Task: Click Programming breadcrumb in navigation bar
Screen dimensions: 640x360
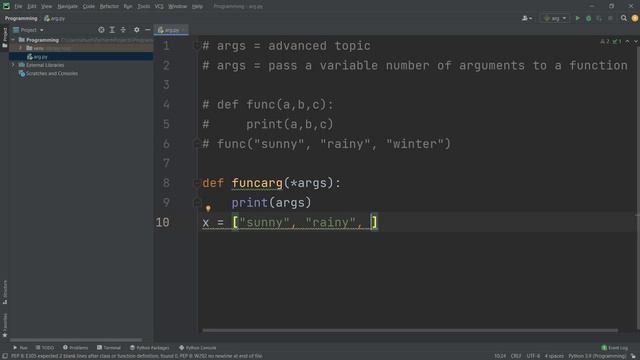Action: coord(21,18)
